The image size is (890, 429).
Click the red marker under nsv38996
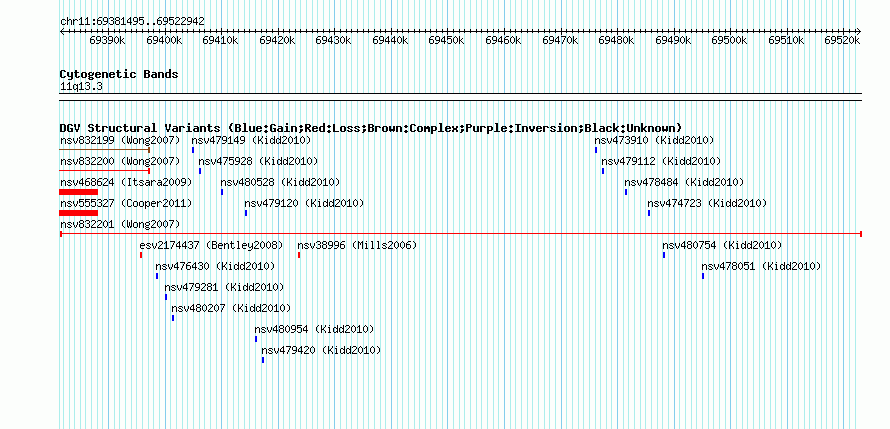pos(299,255)
